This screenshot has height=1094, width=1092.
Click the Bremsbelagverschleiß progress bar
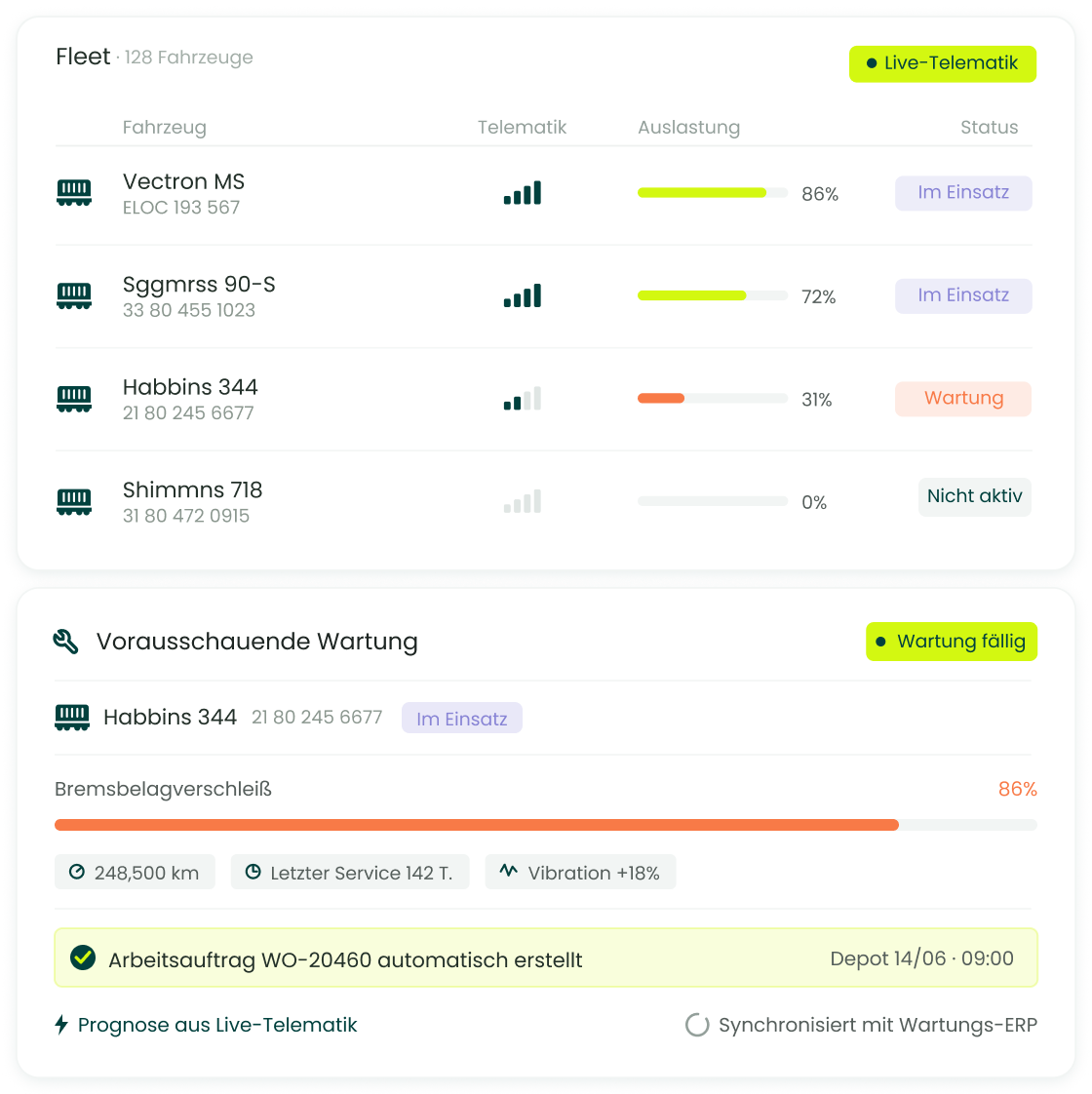[x=546, y=825]
